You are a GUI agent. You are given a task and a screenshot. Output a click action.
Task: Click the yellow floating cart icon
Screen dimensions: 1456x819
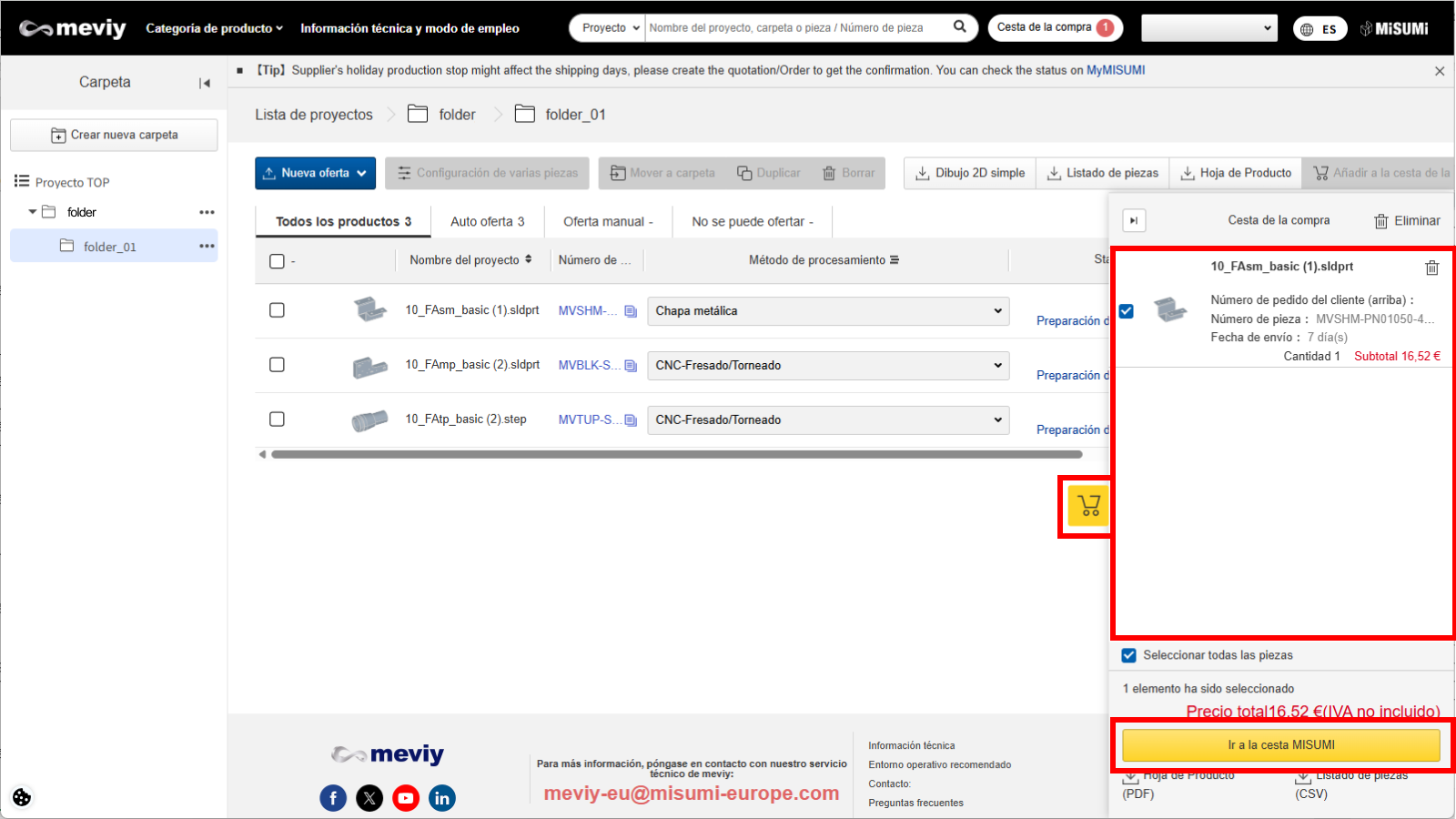(x=1088, y=505)
